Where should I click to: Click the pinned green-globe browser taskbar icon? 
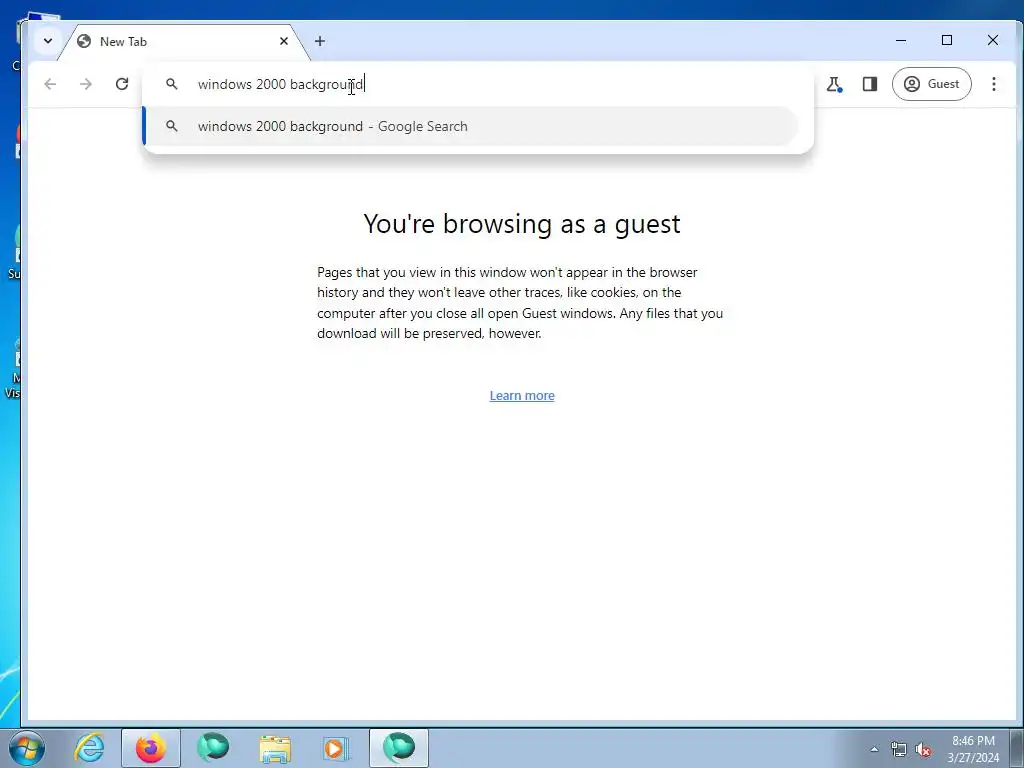[213, 748]
